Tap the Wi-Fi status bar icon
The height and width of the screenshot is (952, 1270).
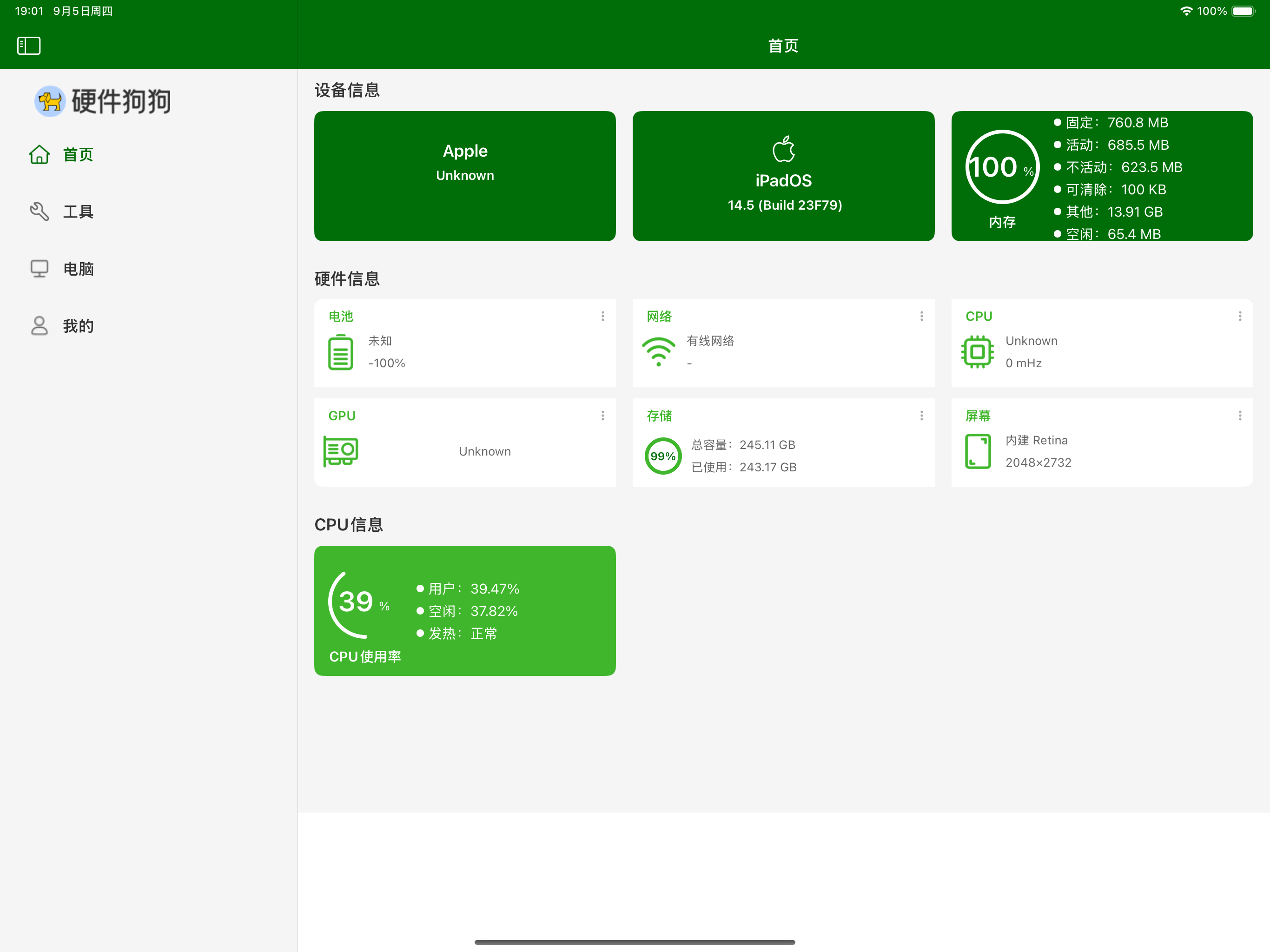[x=1186, y=11]
